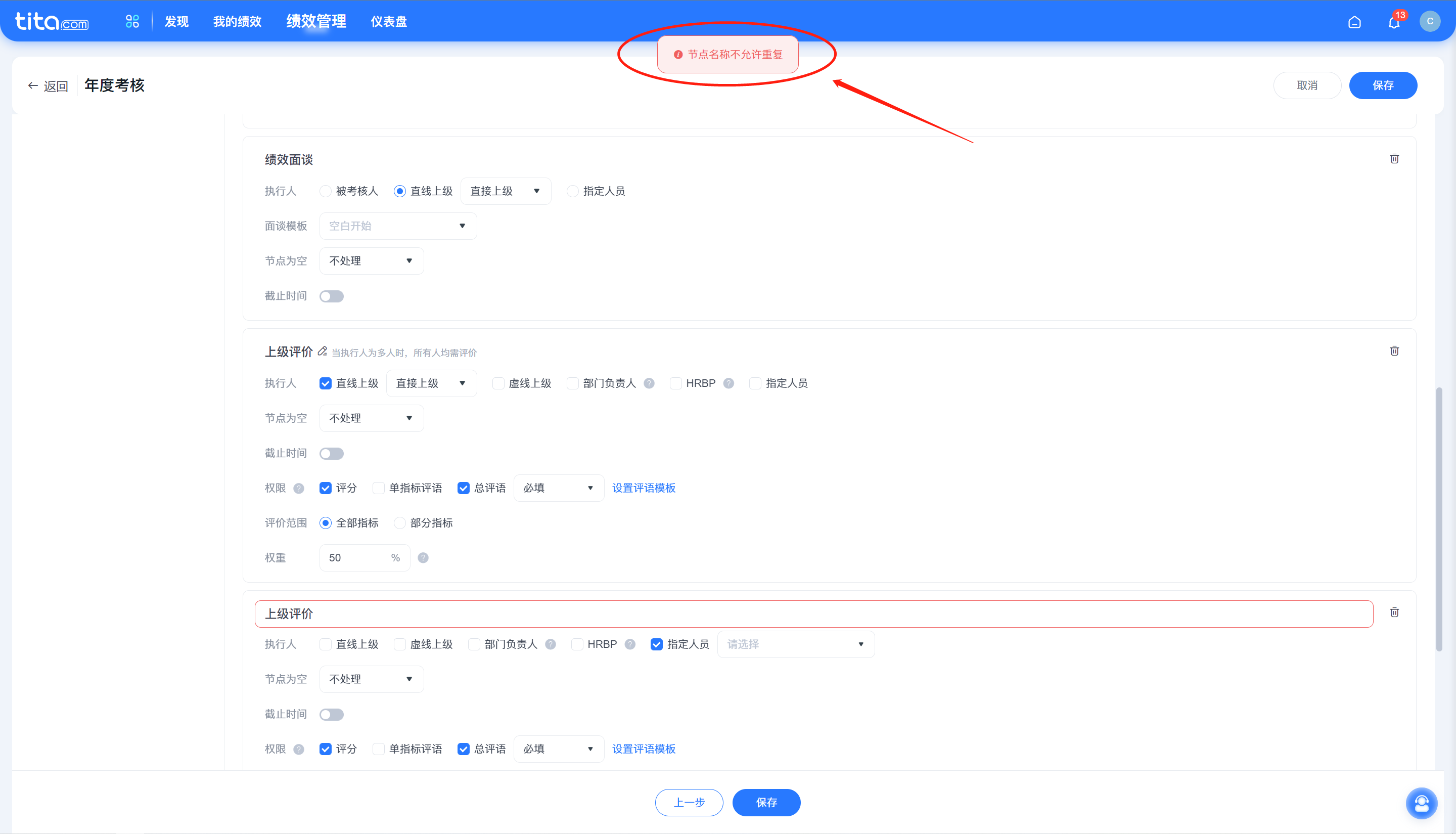Delete the duplicate 上级评价 node trash icon
The width and height of the screenshot is (1456, 834).
click(1394, 612)
